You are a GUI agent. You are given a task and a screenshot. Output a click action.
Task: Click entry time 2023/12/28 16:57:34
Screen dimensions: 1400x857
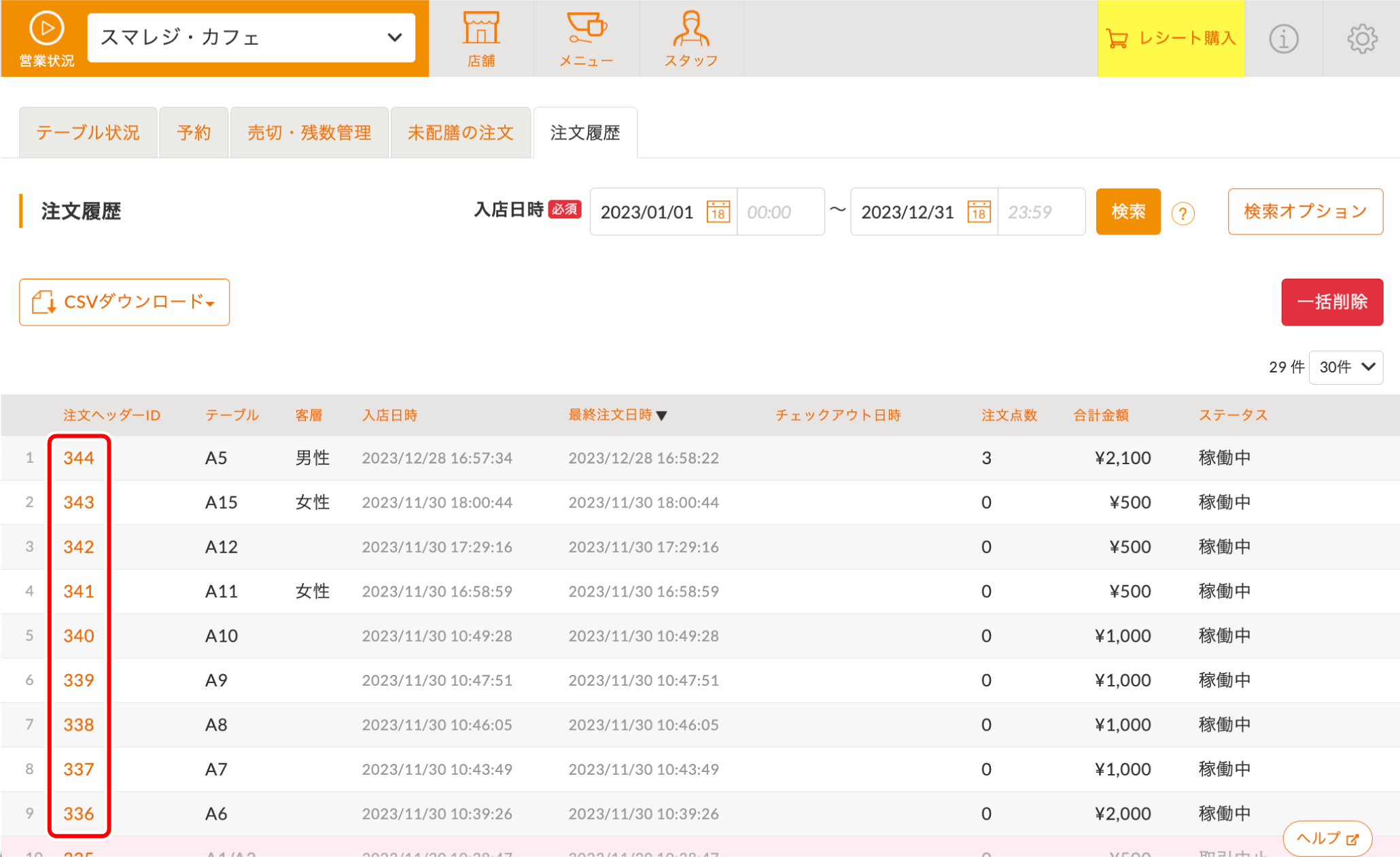click(437, 458)
